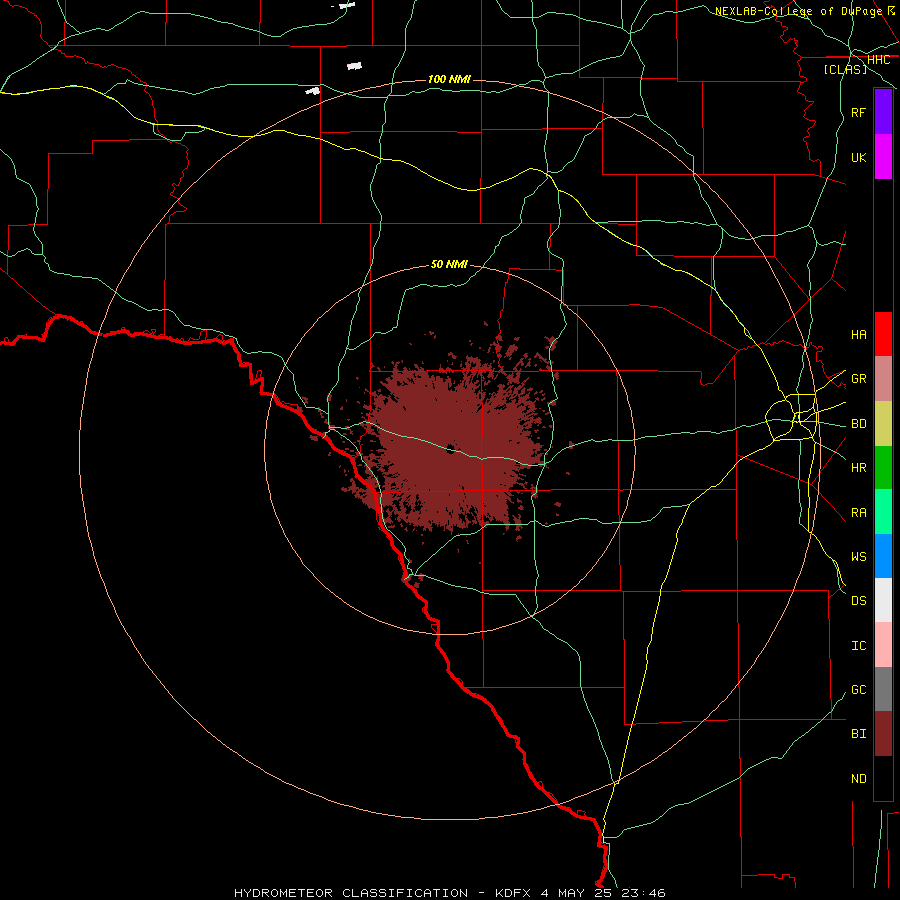The width and height of the screenshot is (900, 900).
Task: Click the HR green legend swatch
Action: 883,468
